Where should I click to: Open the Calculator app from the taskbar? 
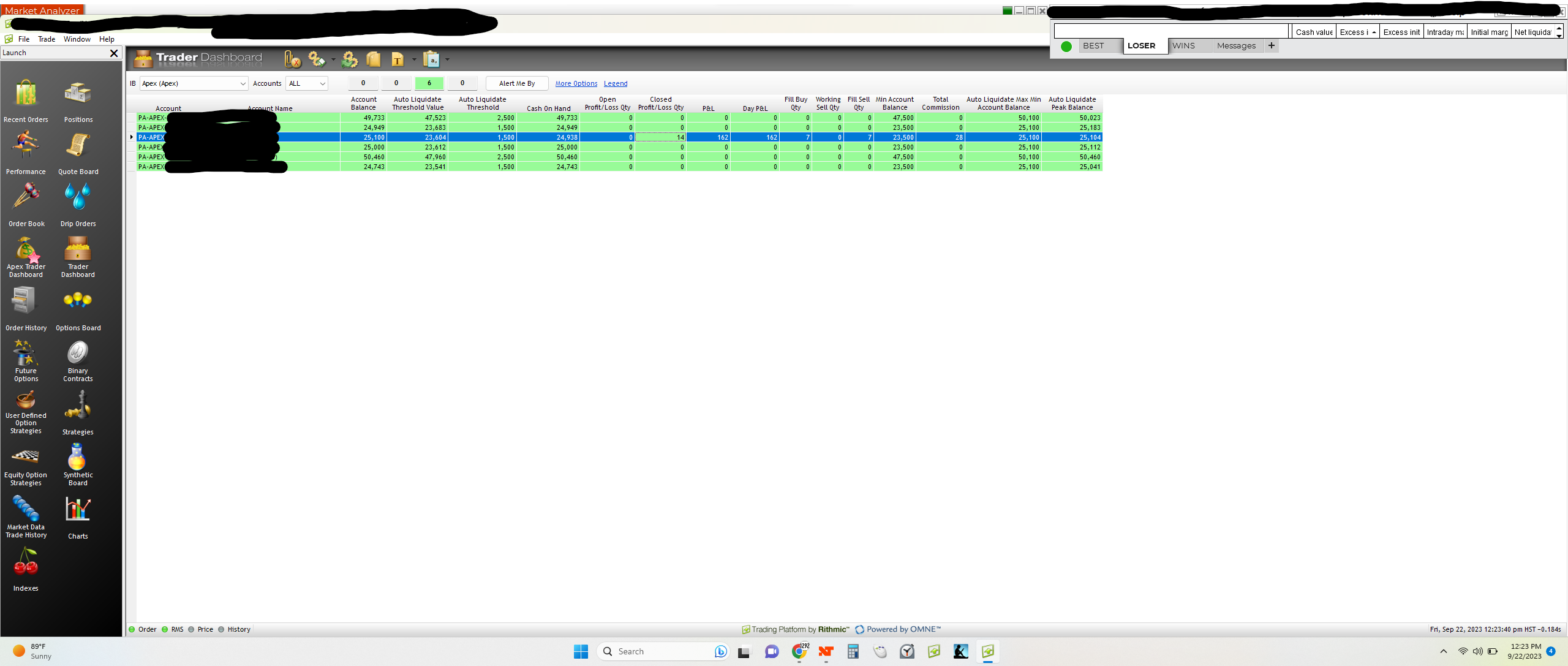(853, 651)
